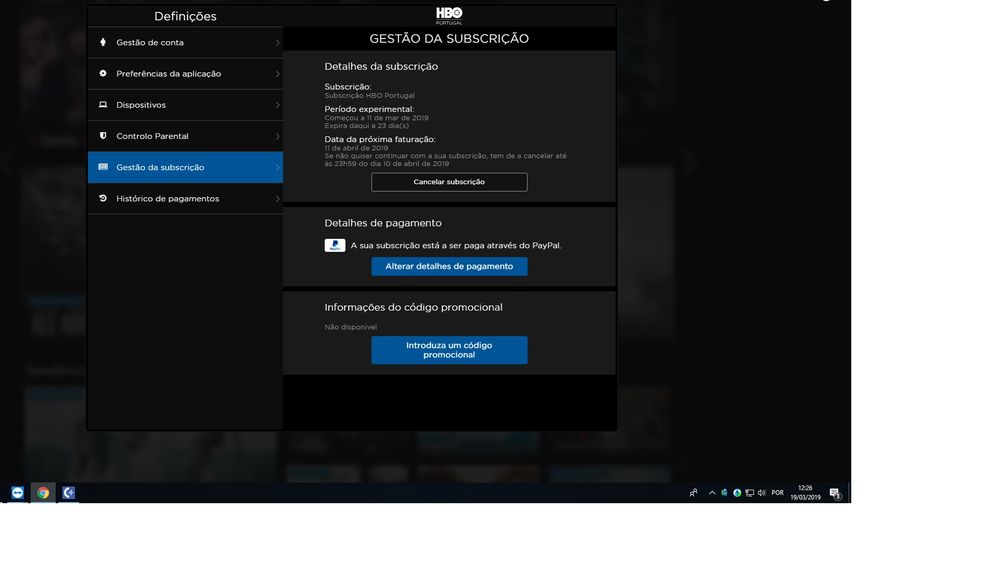The width and height of the screenshot is (999, 562).
Task: Click the PayPal logo in payment details
Action: [335, 245]
